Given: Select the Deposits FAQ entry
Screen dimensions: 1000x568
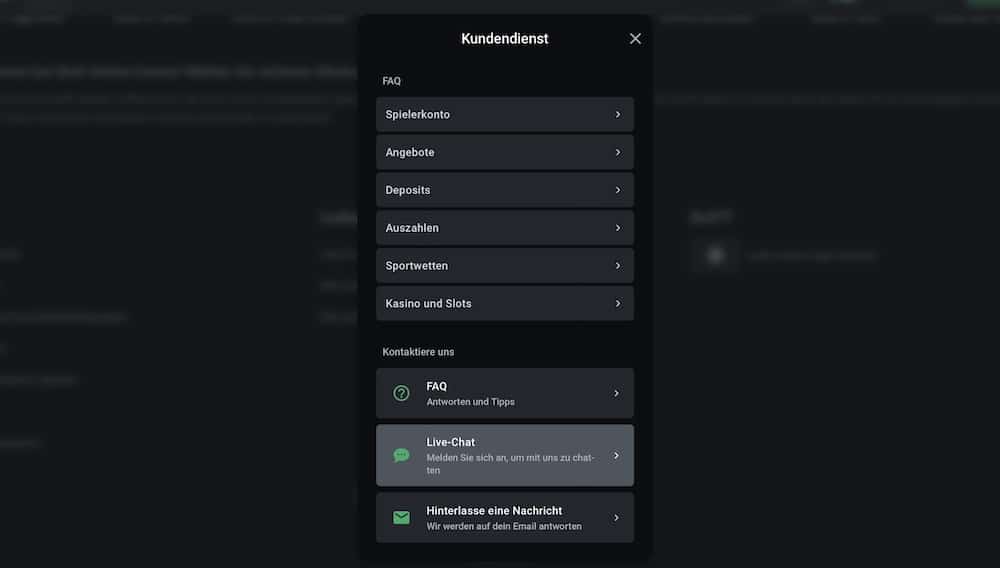Looking at the screenshot, I should tap(504, 190).
